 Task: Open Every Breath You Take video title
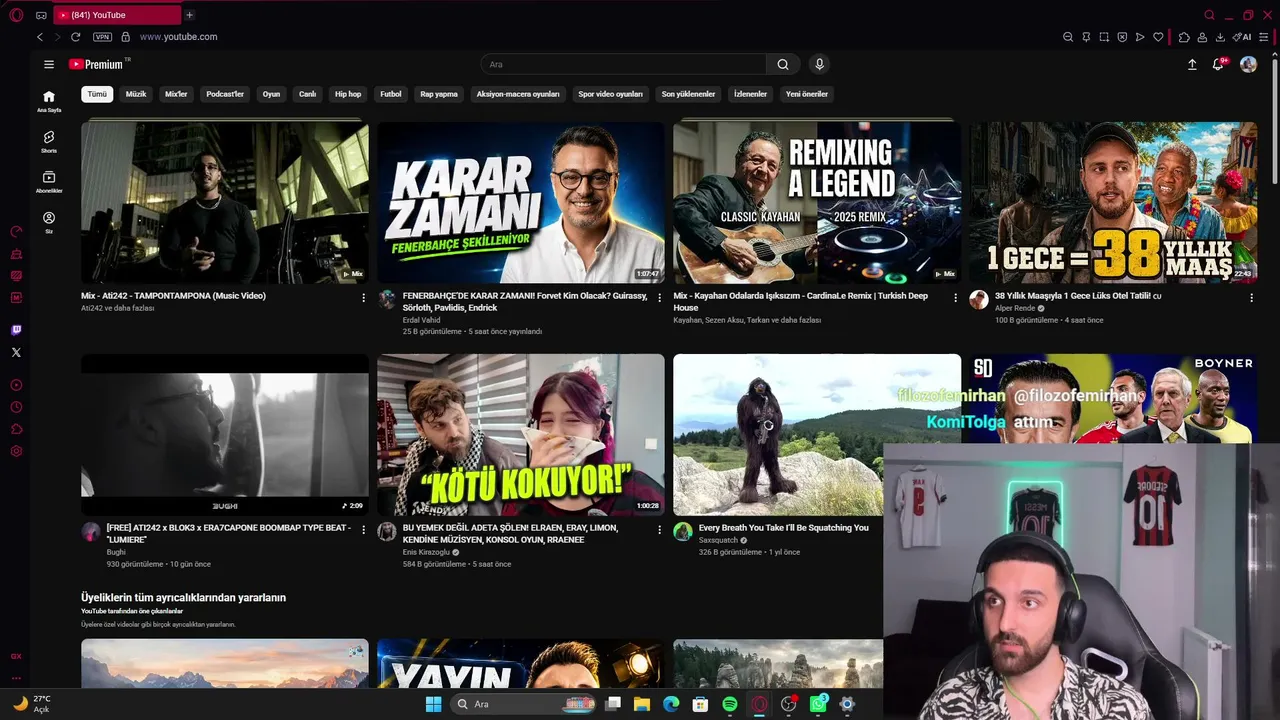[x=784, y=528]
